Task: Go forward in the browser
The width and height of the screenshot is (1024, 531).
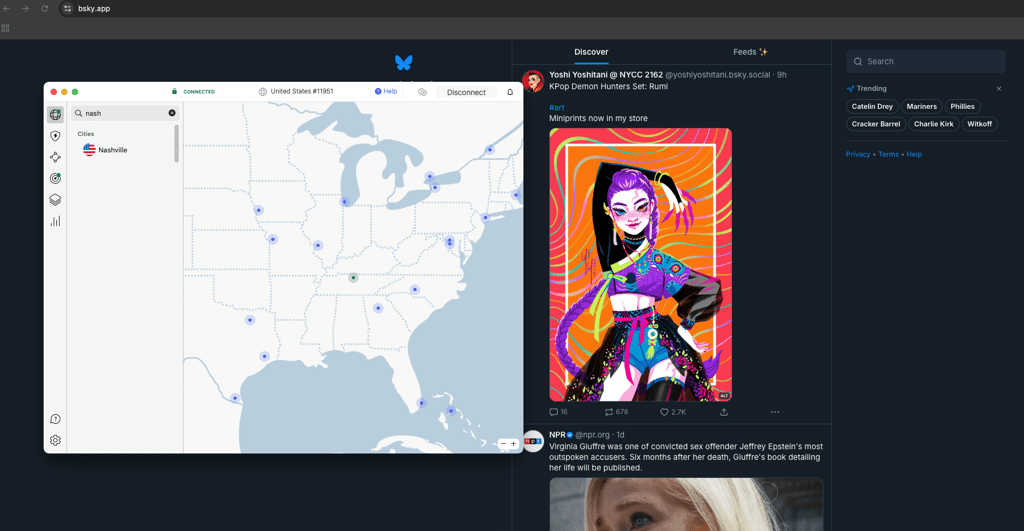Action: (25, 8)
